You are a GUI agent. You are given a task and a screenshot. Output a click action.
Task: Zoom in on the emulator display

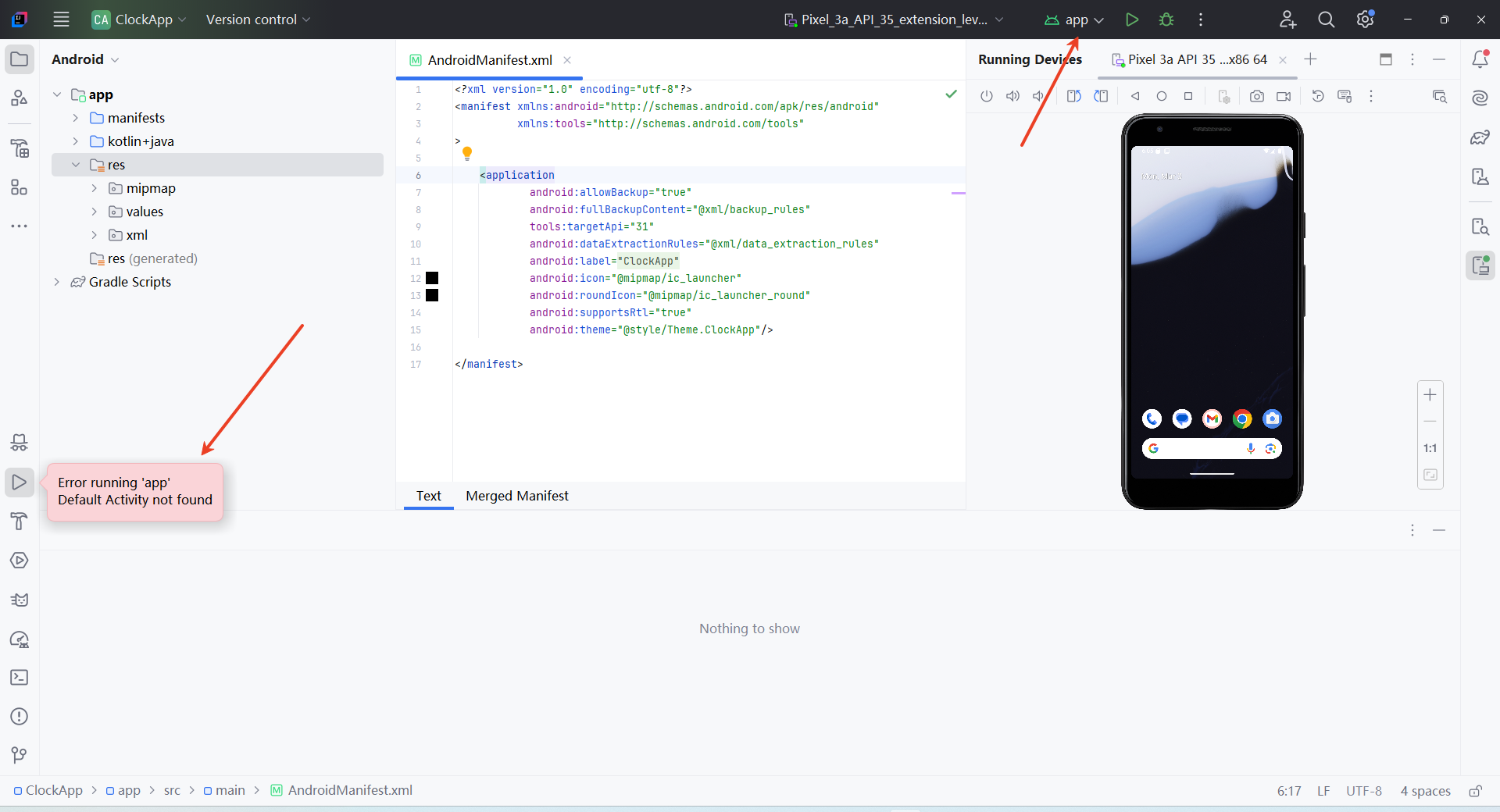pos(1430,395)
